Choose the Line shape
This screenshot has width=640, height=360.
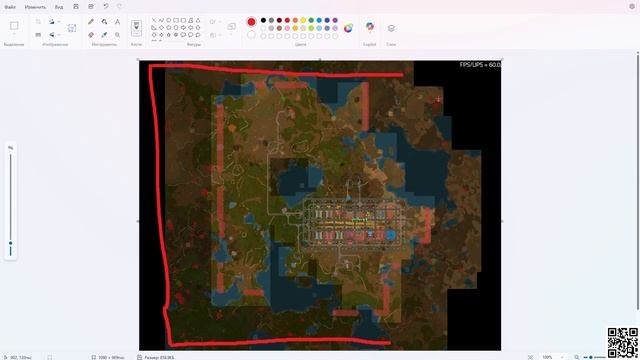click(x=154, y=20)
